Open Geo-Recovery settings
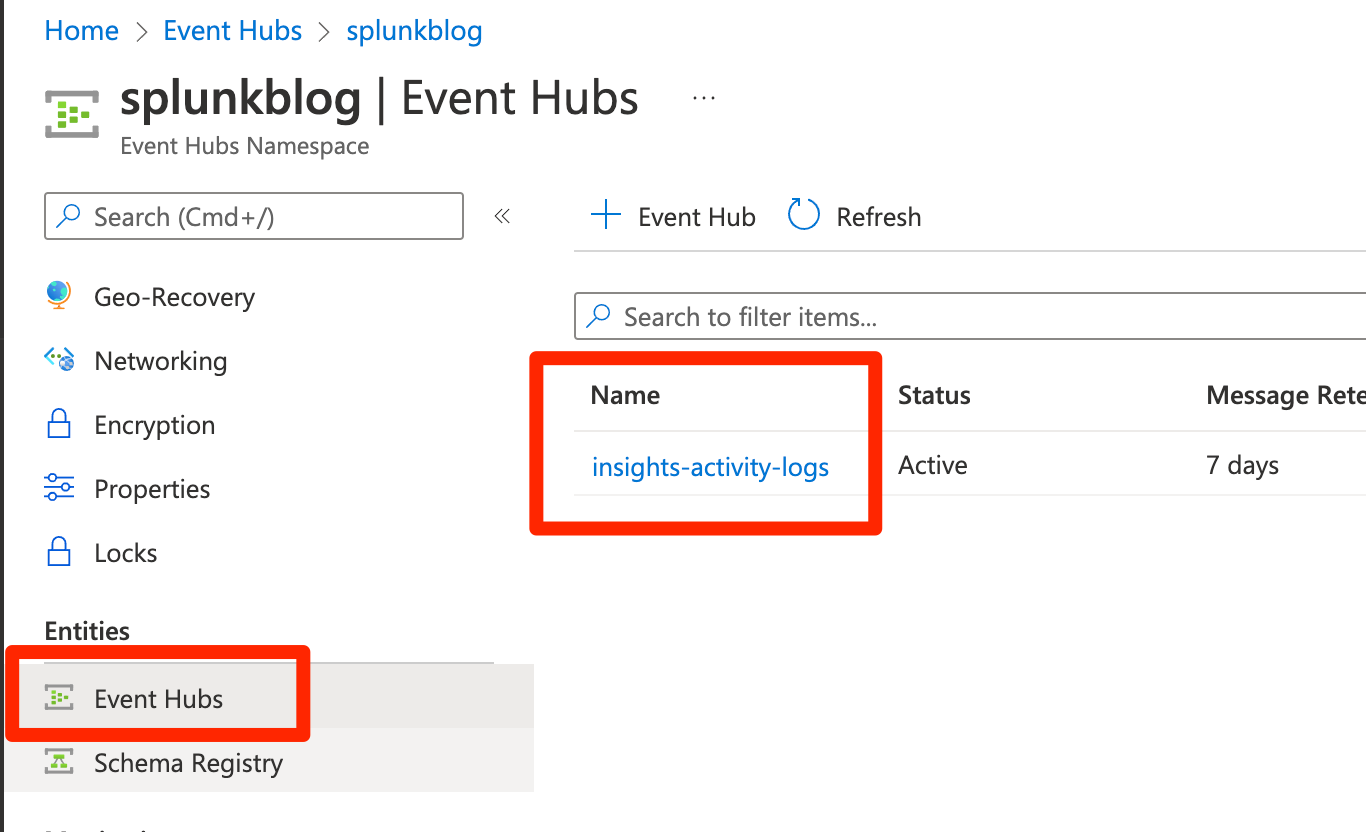Image resolution: width=1366 pixels, height=832 pixels. click(174, 297)
